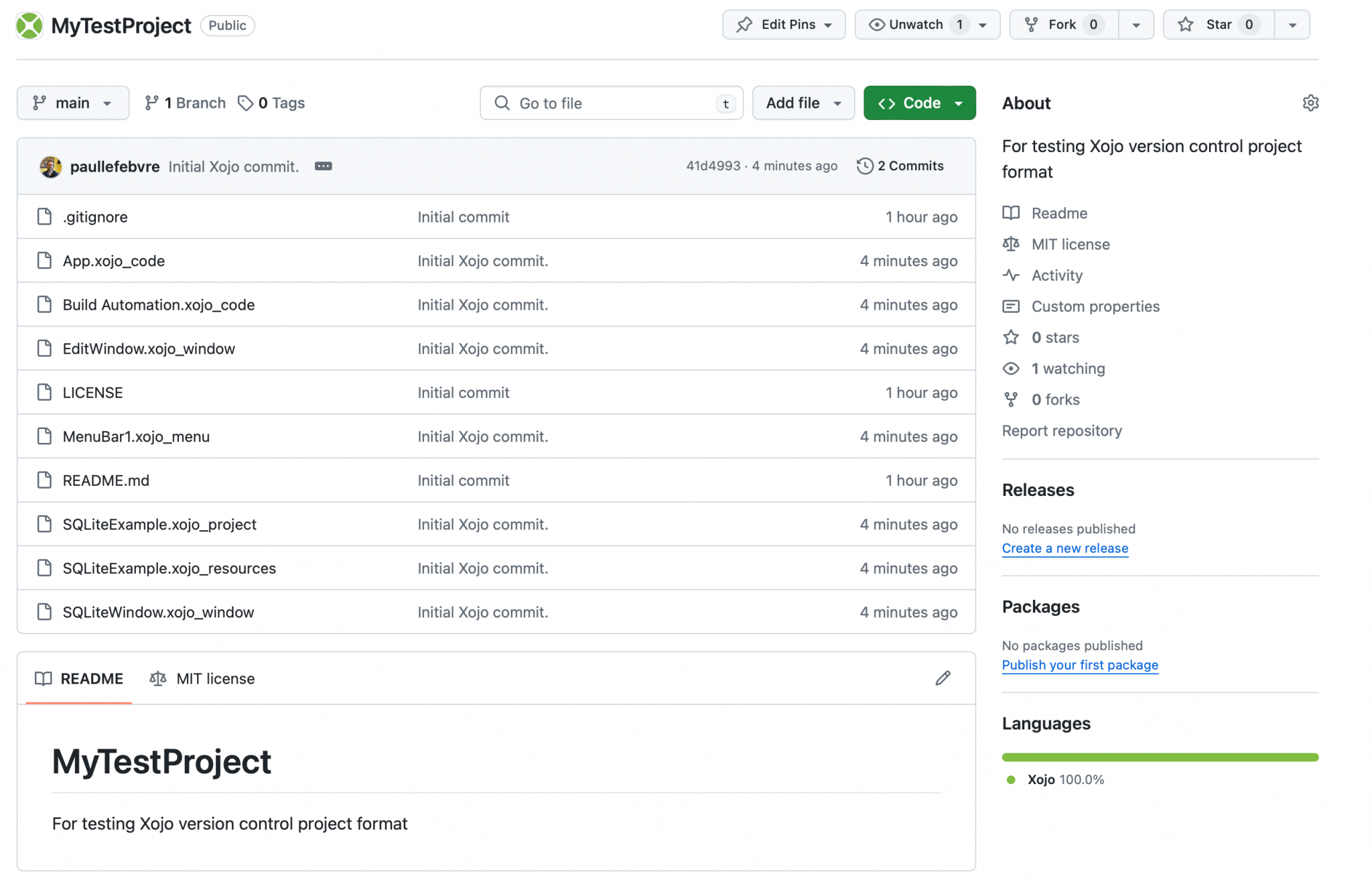Click the branch icon next to 1 Branch
The height and width of the screenshot is (888, 1372).
152,103
